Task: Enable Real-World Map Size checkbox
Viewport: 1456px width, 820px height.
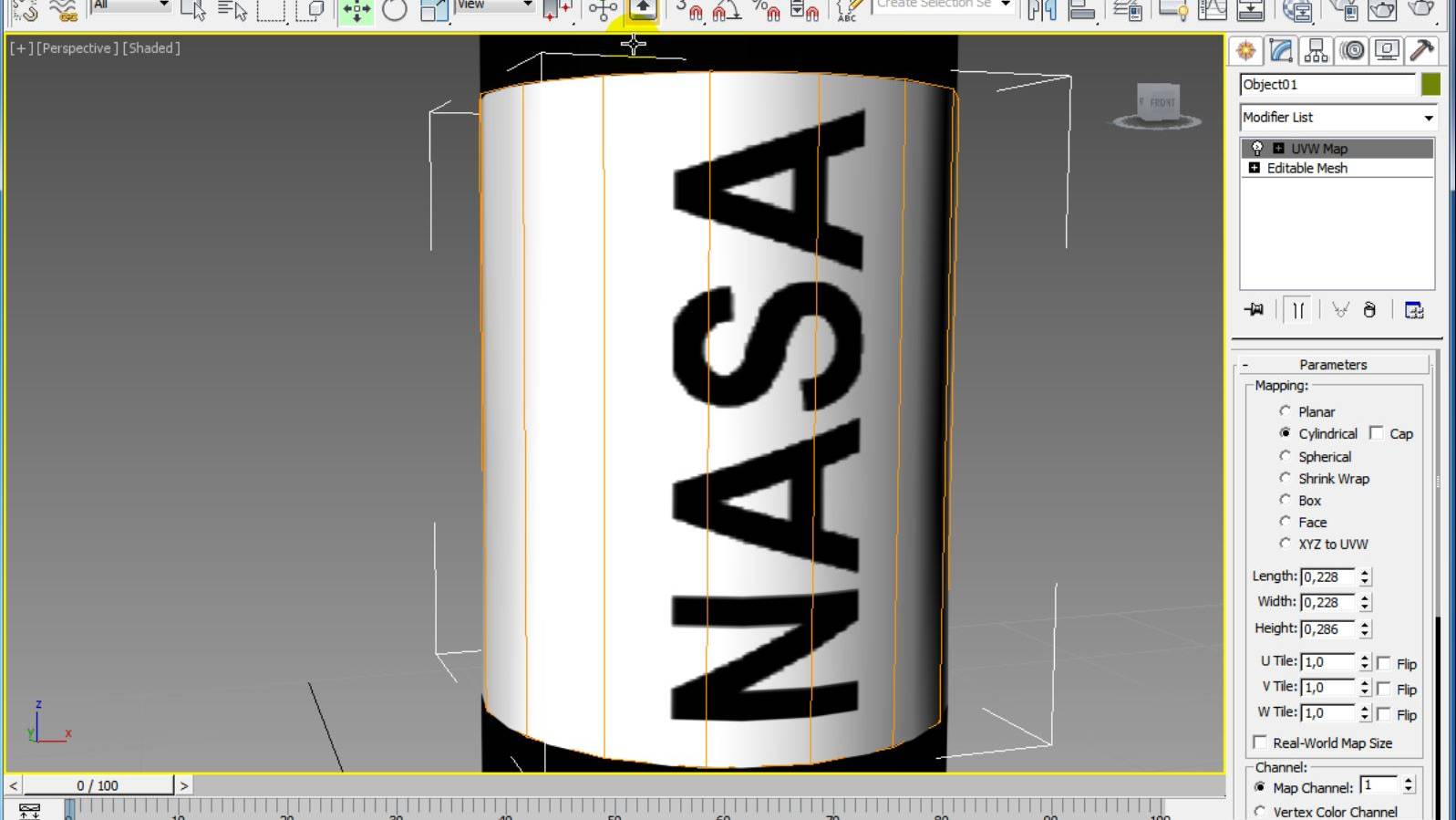Action: point(1261,742)
